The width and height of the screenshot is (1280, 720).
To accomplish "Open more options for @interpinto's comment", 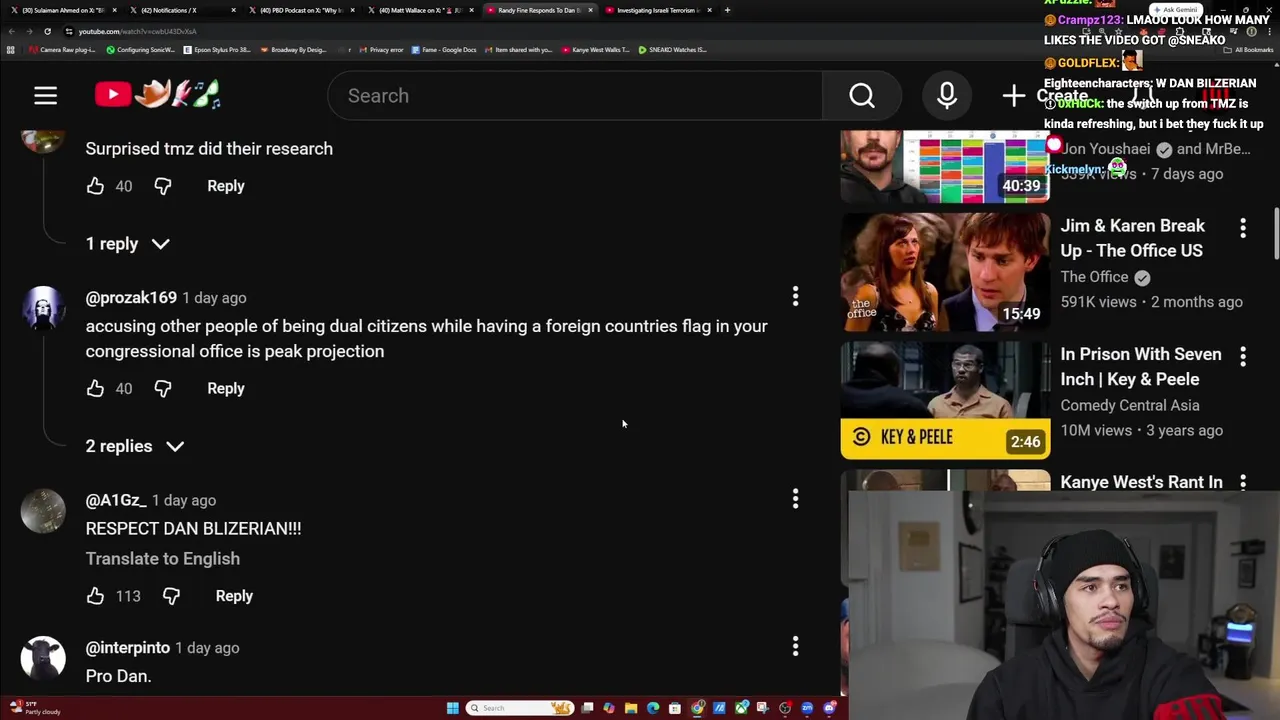I will click(795, 647).
